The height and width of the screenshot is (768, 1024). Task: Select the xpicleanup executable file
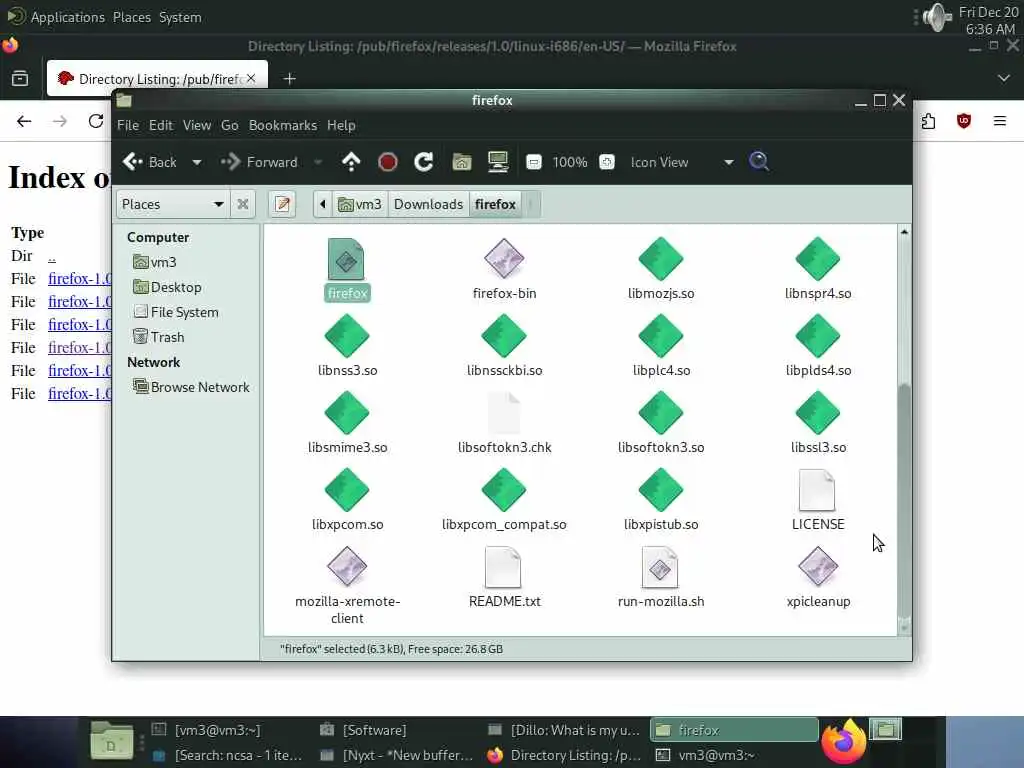point(818,577)
